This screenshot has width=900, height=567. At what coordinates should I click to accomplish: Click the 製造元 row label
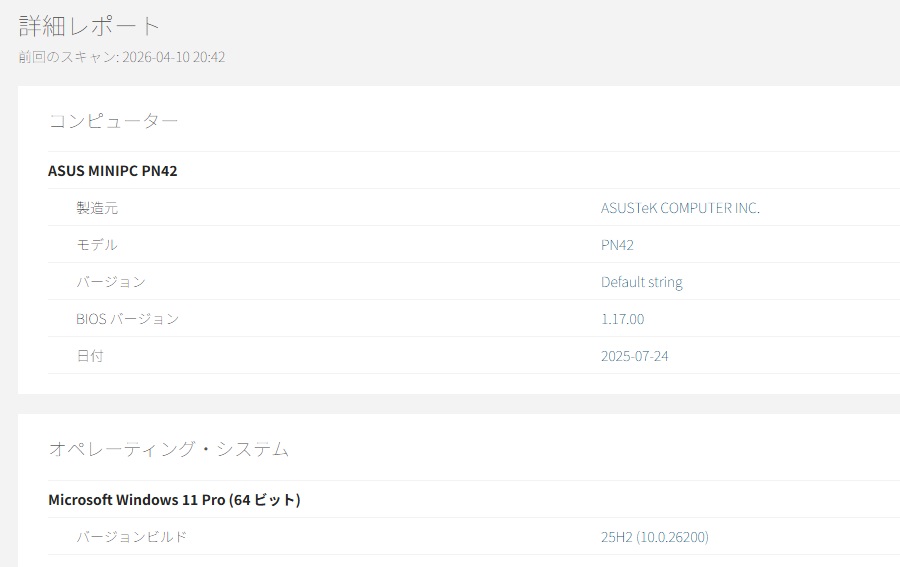(97, 208)
